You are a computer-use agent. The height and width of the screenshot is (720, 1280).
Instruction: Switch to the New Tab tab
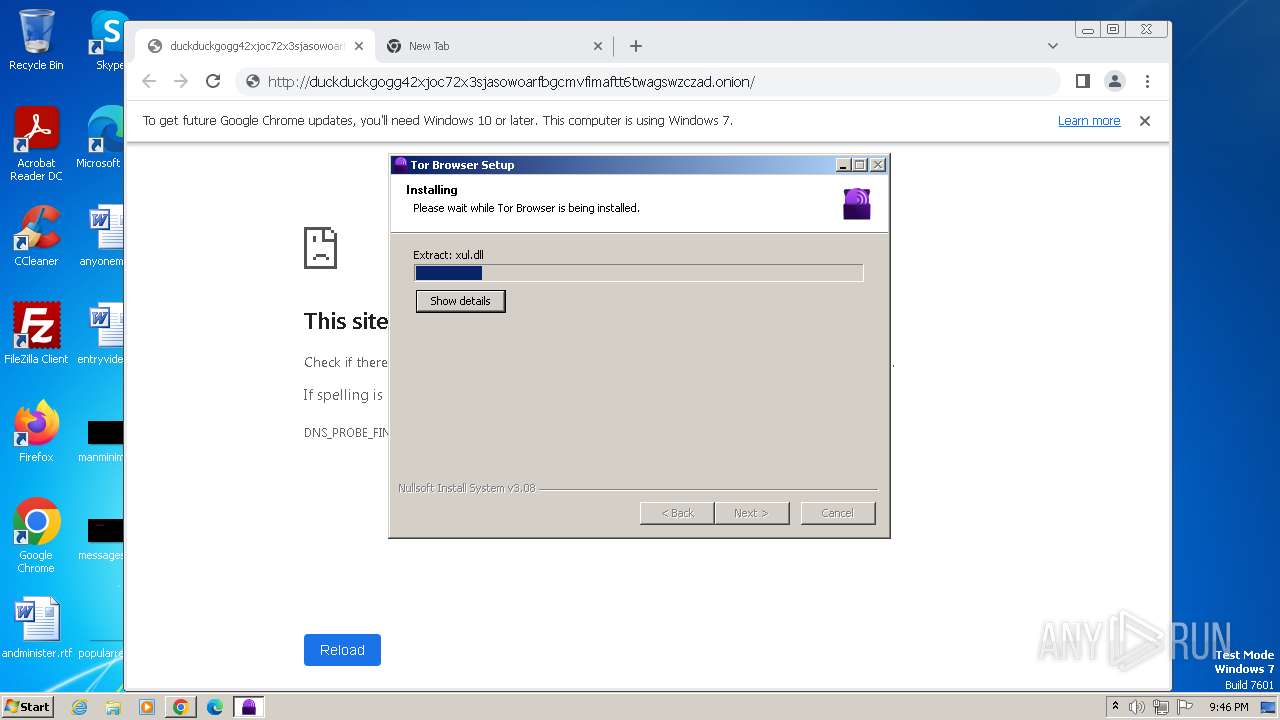(495, 46)
